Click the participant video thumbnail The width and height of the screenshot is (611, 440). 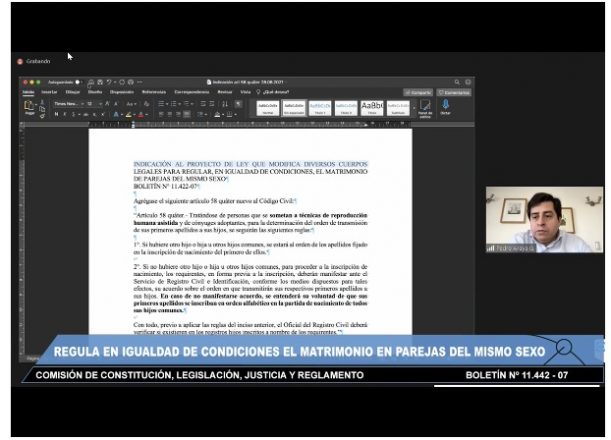point(544,219)
